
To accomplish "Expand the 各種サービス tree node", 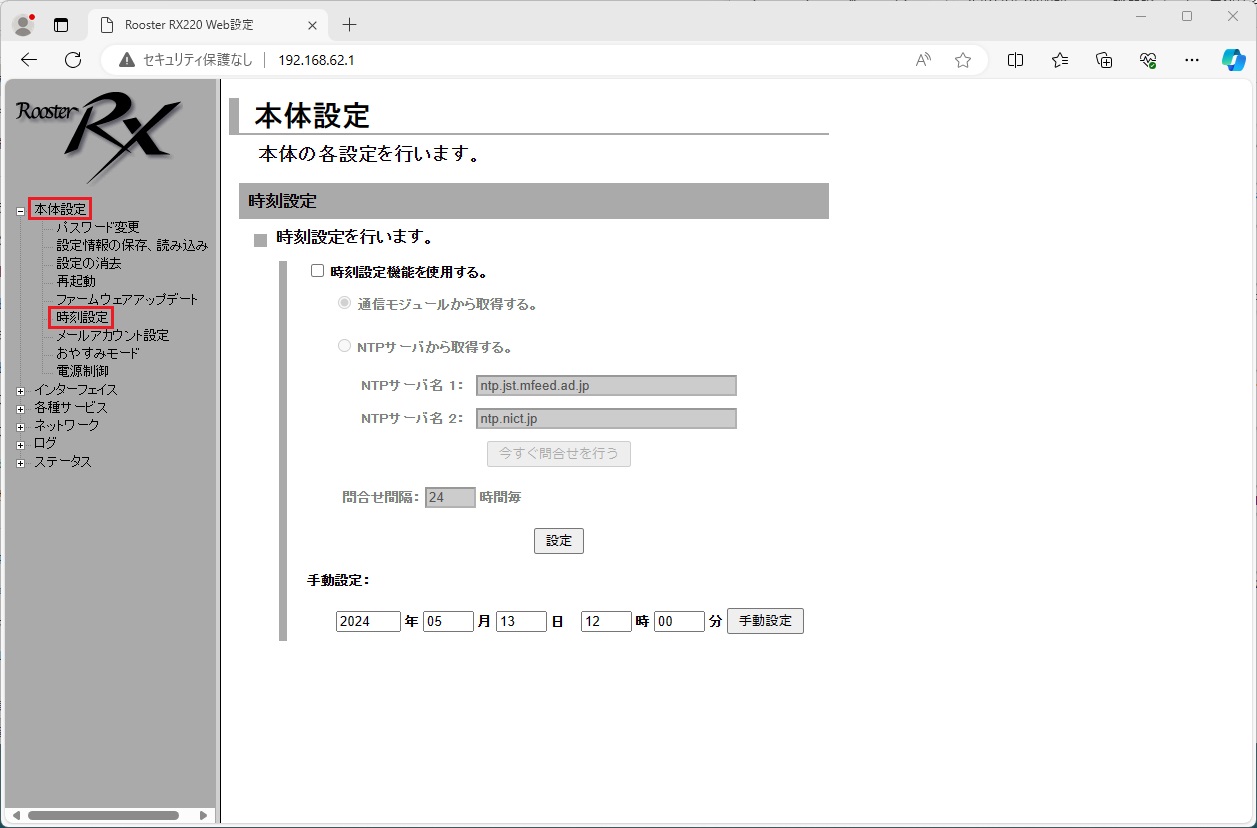I will [x=21, y=409].
